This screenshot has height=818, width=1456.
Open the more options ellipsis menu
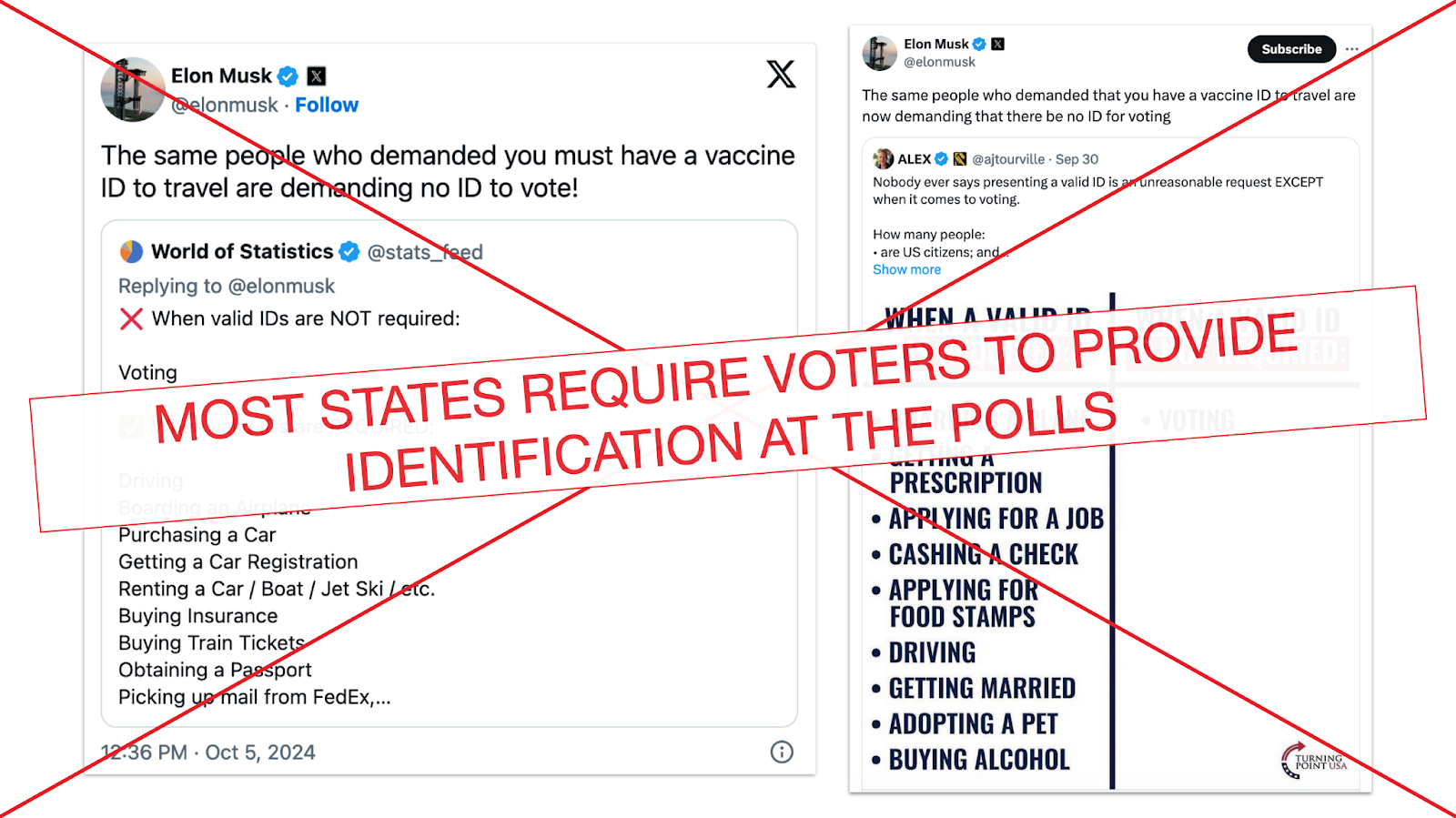click(x=1352, y=49)
